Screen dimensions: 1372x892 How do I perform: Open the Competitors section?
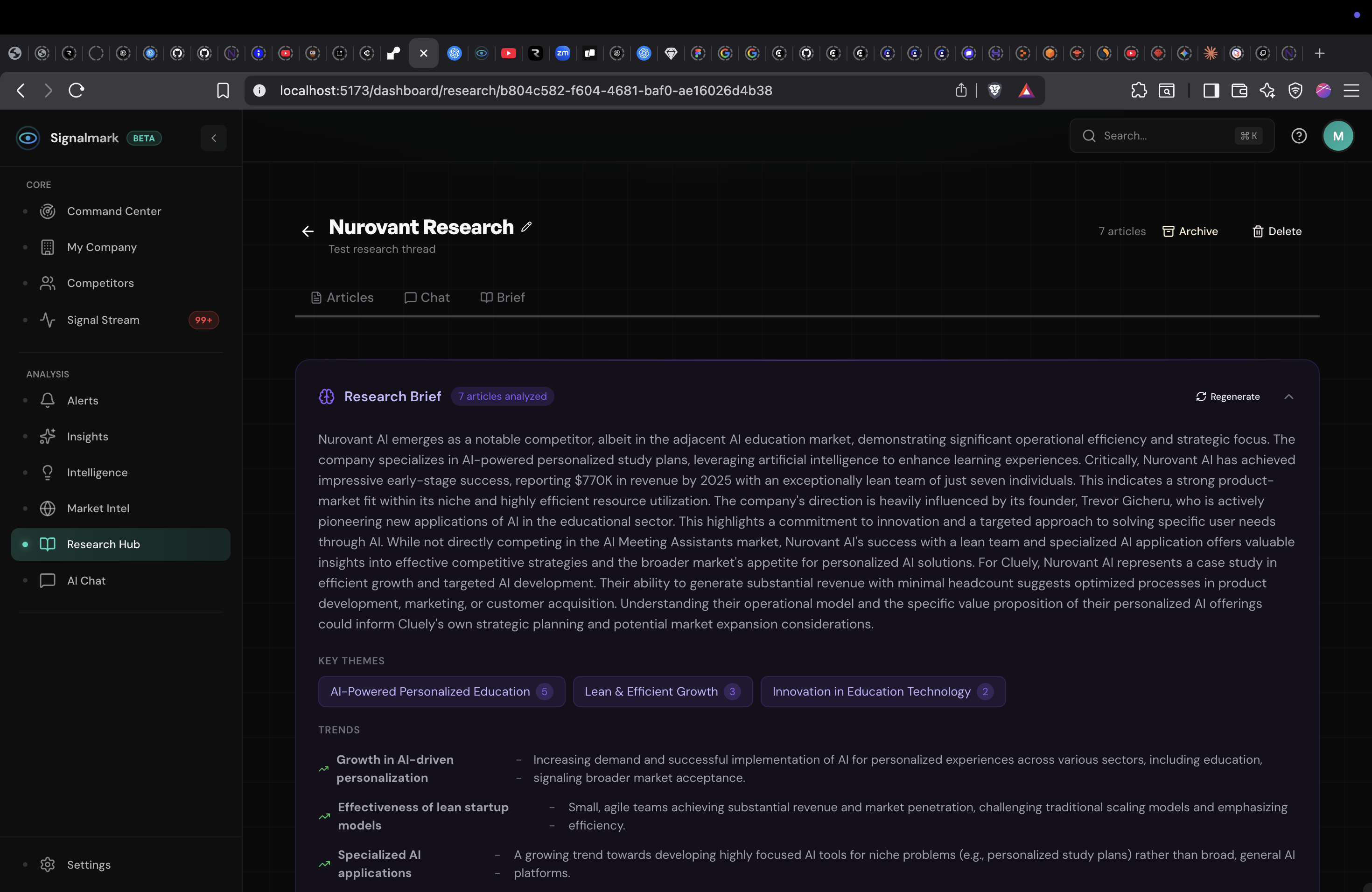[x=100, y=283]
